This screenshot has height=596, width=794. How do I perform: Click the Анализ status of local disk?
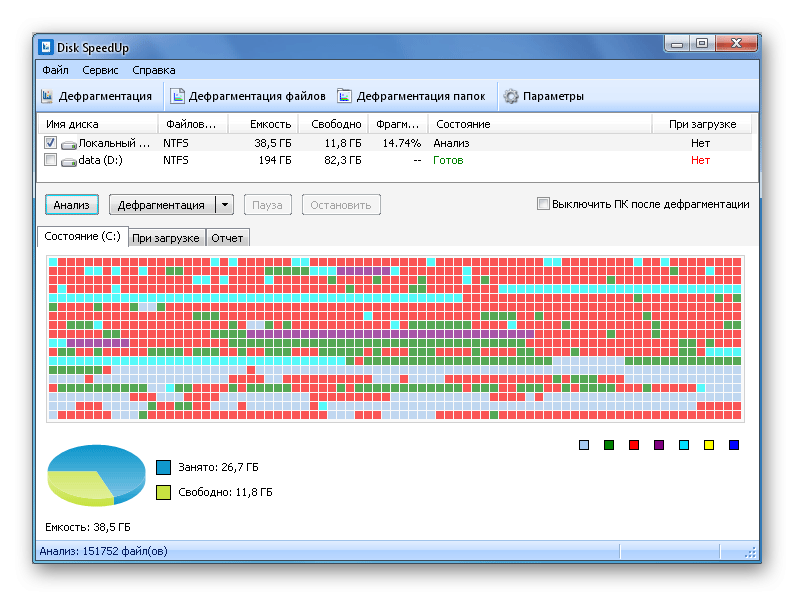451,143
